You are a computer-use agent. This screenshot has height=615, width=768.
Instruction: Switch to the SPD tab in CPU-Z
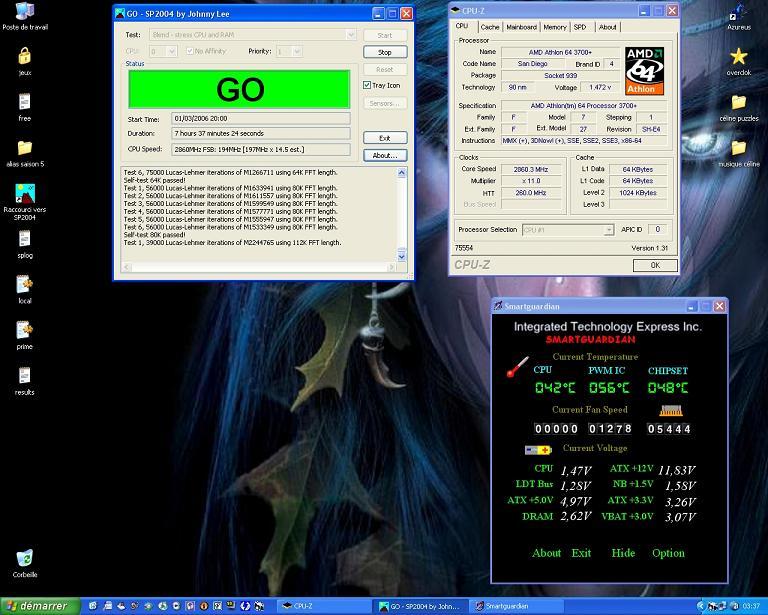580,27
